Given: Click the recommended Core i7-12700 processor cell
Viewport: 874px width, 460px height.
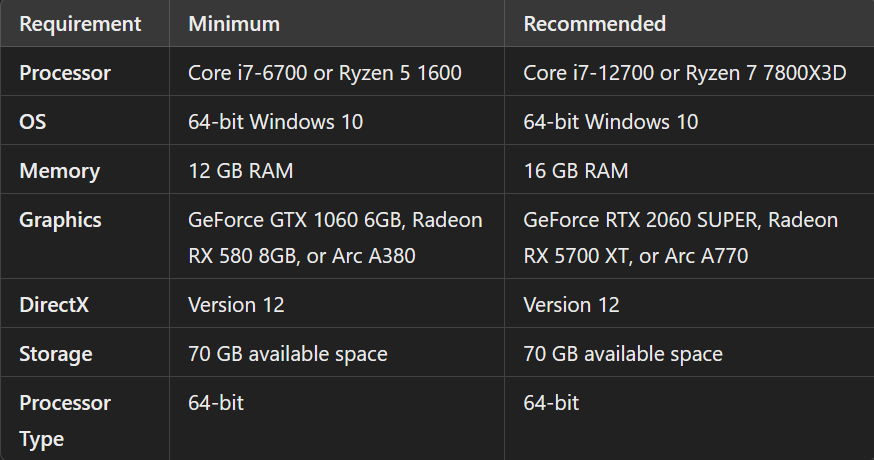Looking at the screenshot, I should pyautogui.click(x=685, y=73).
